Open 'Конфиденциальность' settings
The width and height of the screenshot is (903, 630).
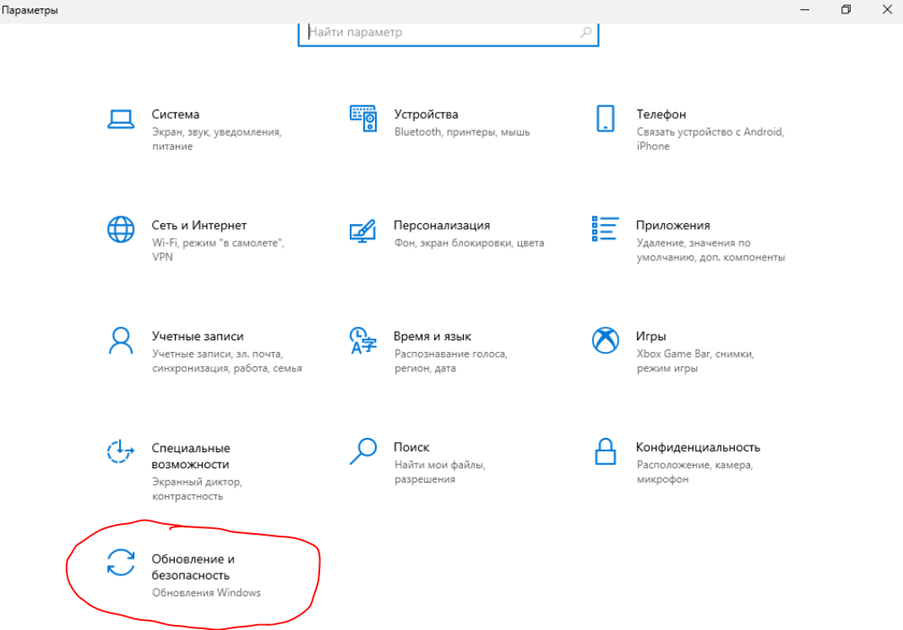pyautogui.click(x=698, y=447)
